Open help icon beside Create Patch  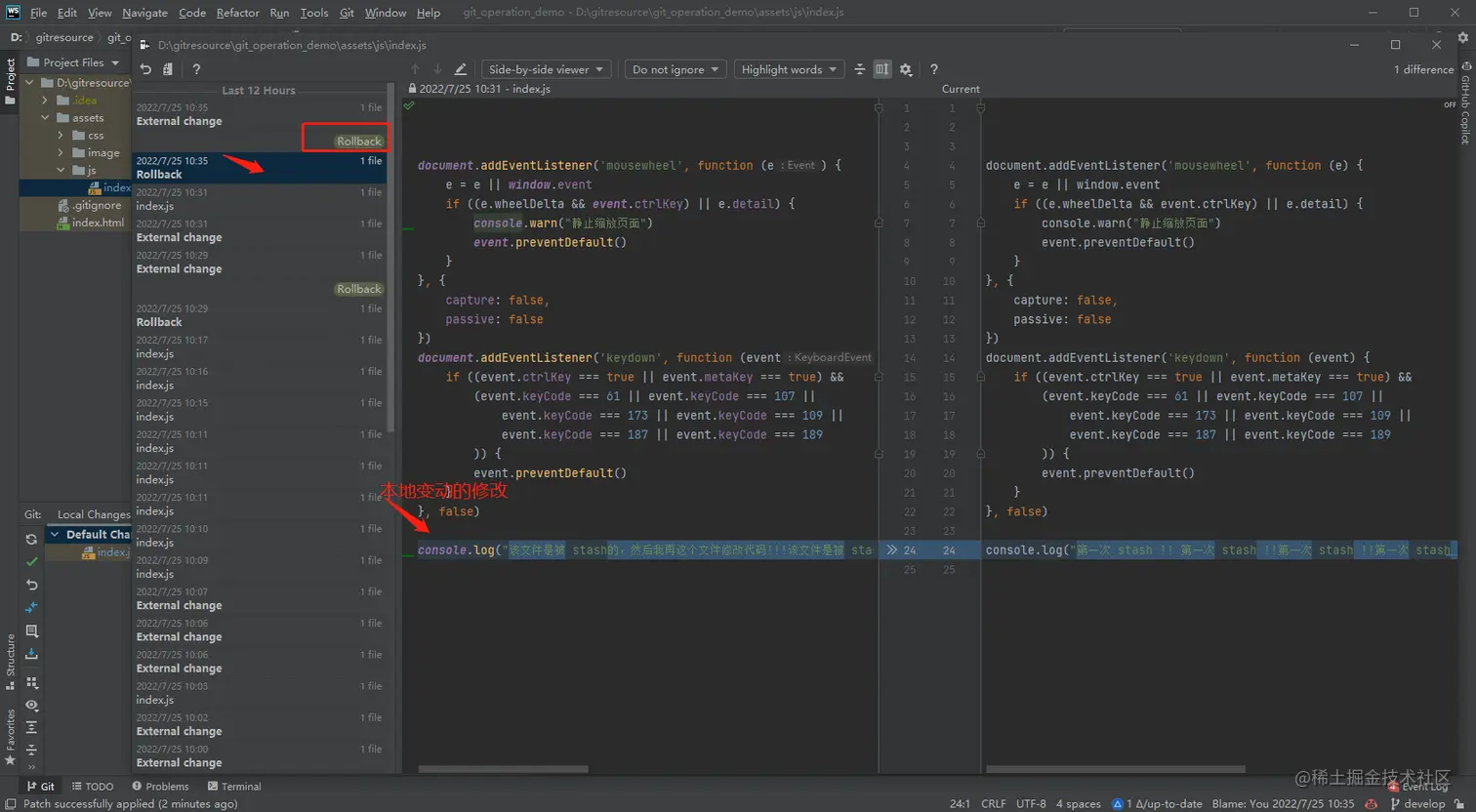[x=196, y=69]
